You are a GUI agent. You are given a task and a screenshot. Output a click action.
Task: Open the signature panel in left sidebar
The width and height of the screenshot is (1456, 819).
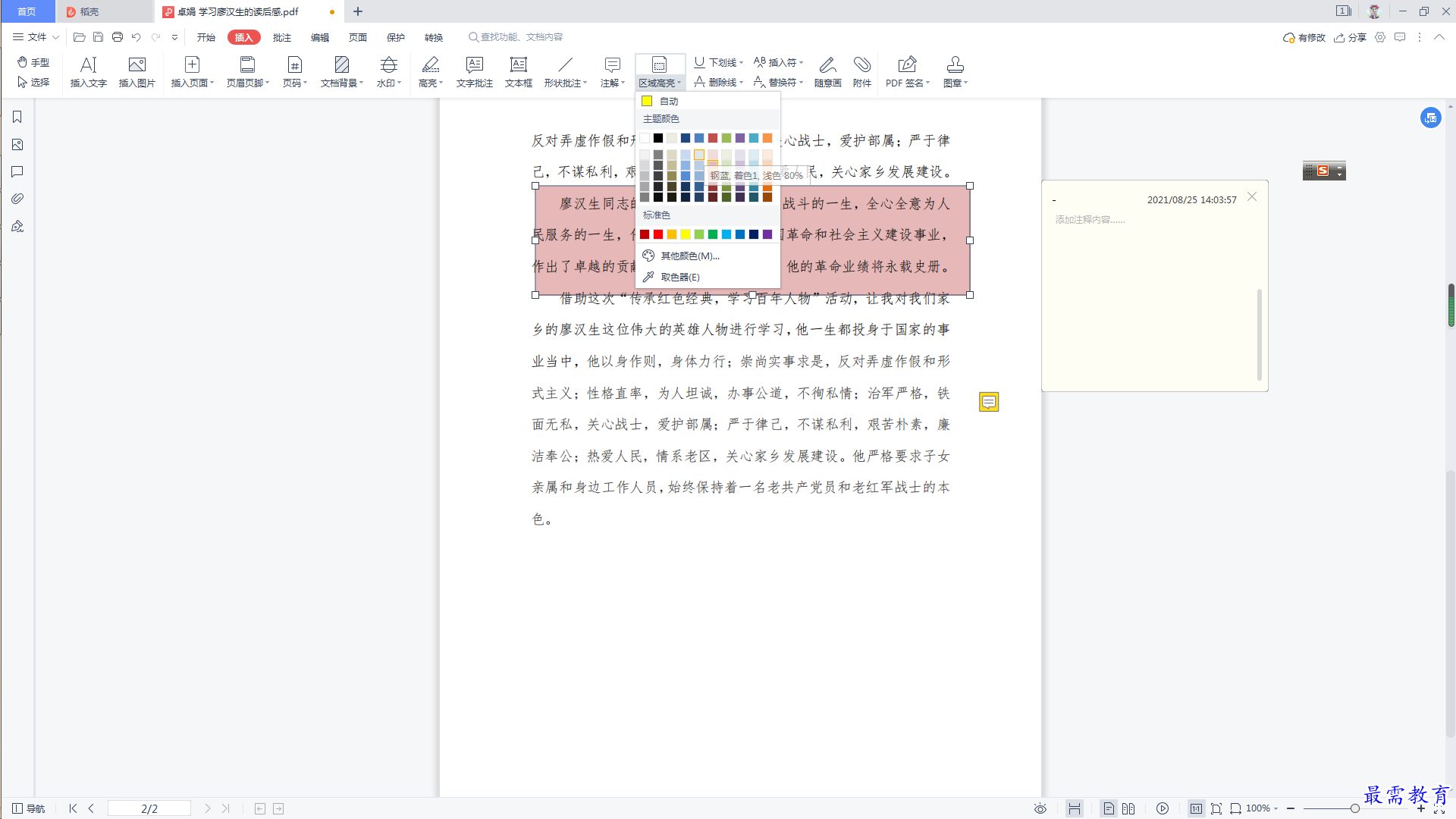click(17, 226)
